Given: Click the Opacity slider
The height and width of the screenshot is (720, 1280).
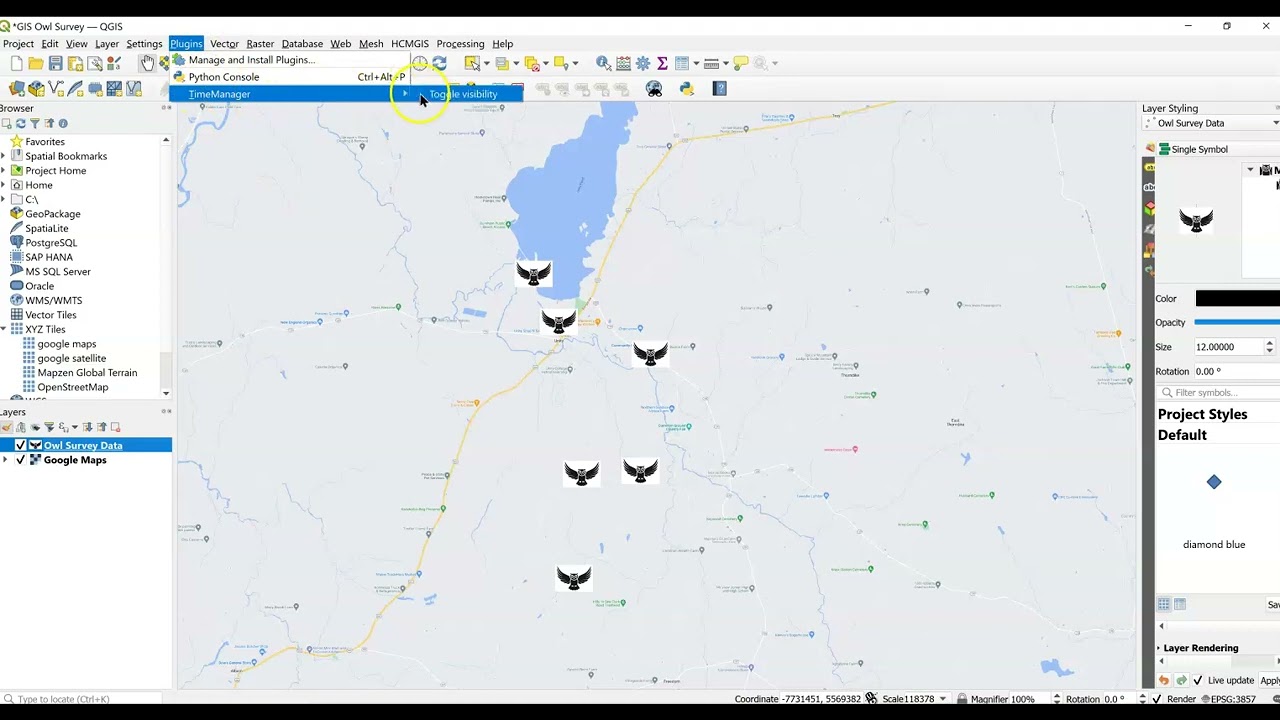Looking at the screenshot, I should [1237, 322].
